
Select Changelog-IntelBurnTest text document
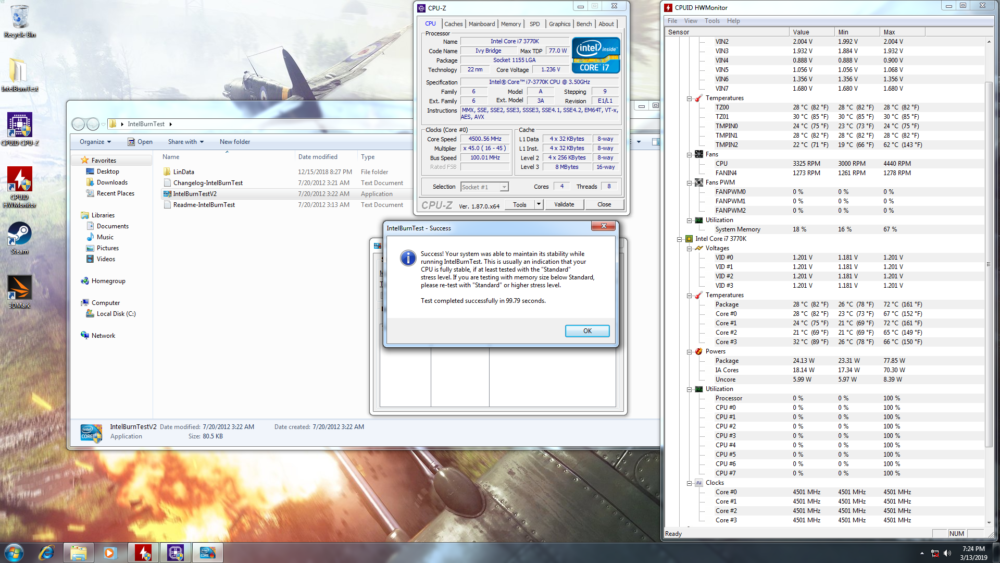(208, 183)
